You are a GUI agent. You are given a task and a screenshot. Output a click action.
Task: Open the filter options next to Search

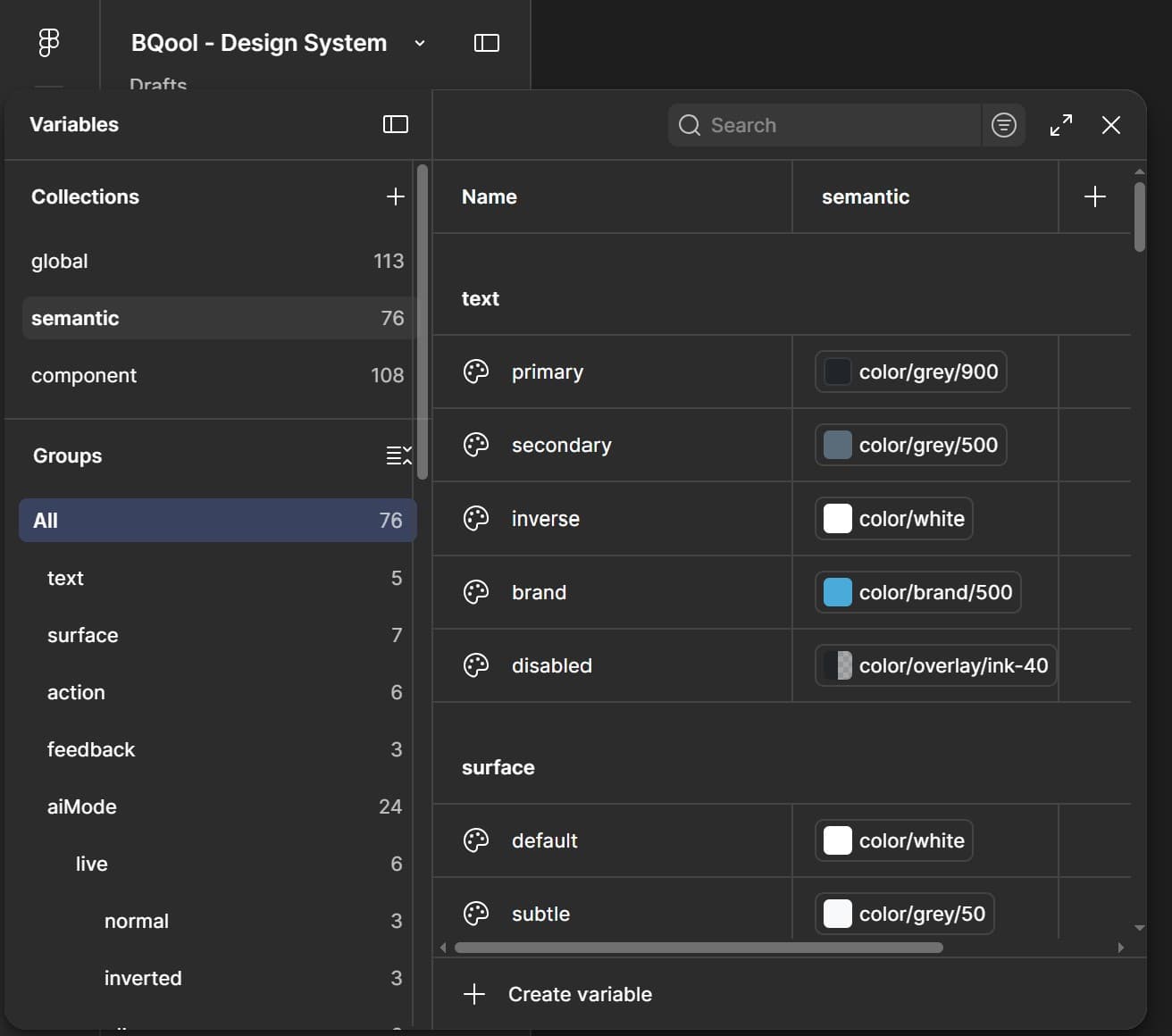[1004, 125]
